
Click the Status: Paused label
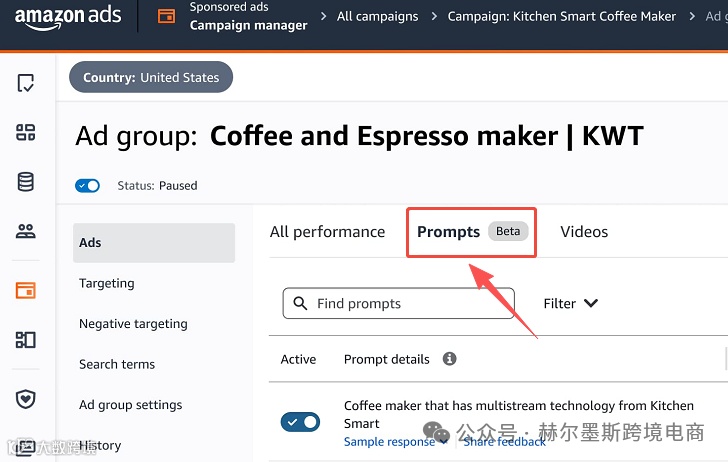point(157,186)
